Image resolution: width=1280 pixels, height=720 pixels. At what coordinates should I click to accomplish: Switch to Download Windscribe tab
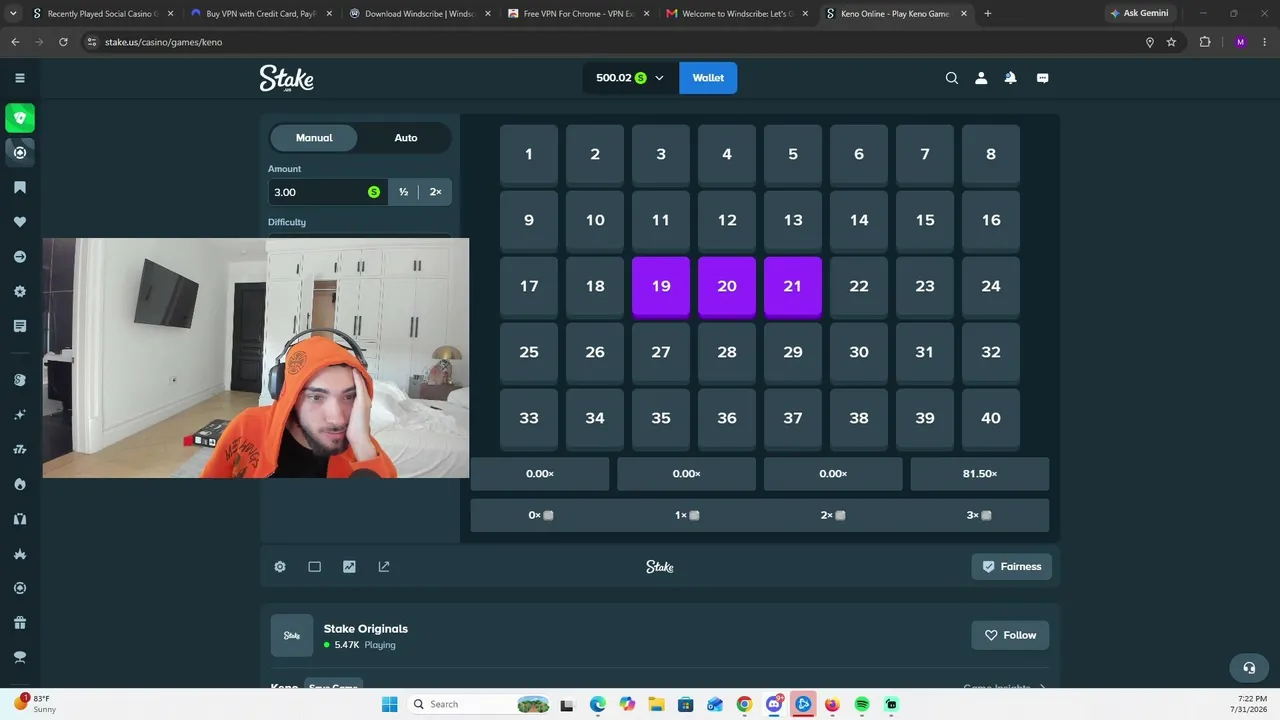(421, 14)
